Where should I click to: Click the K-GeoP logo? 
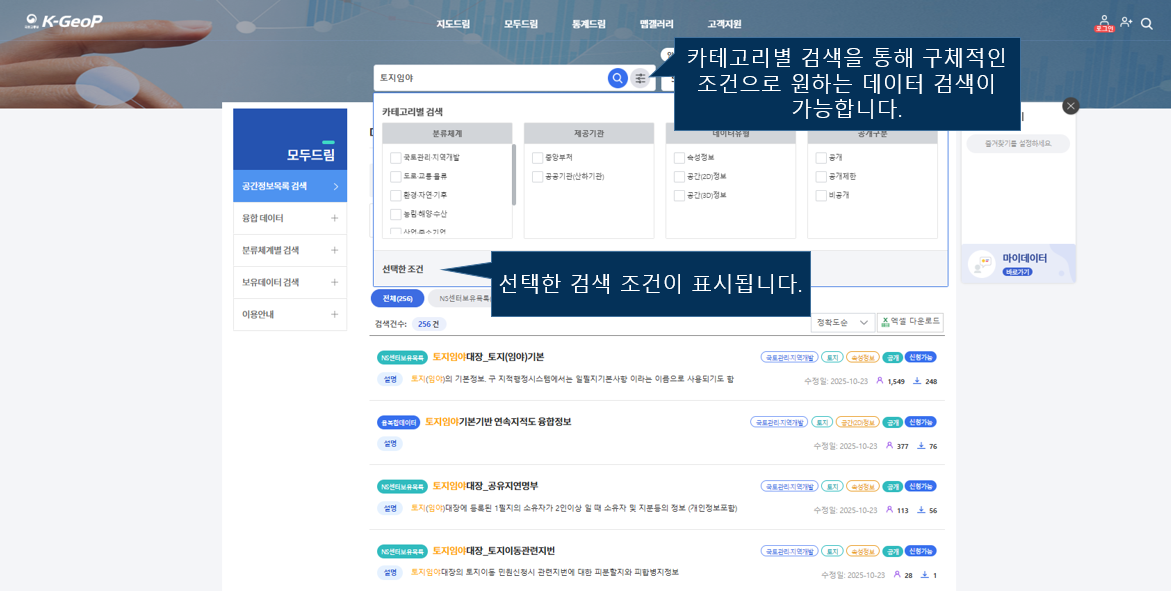64,20
